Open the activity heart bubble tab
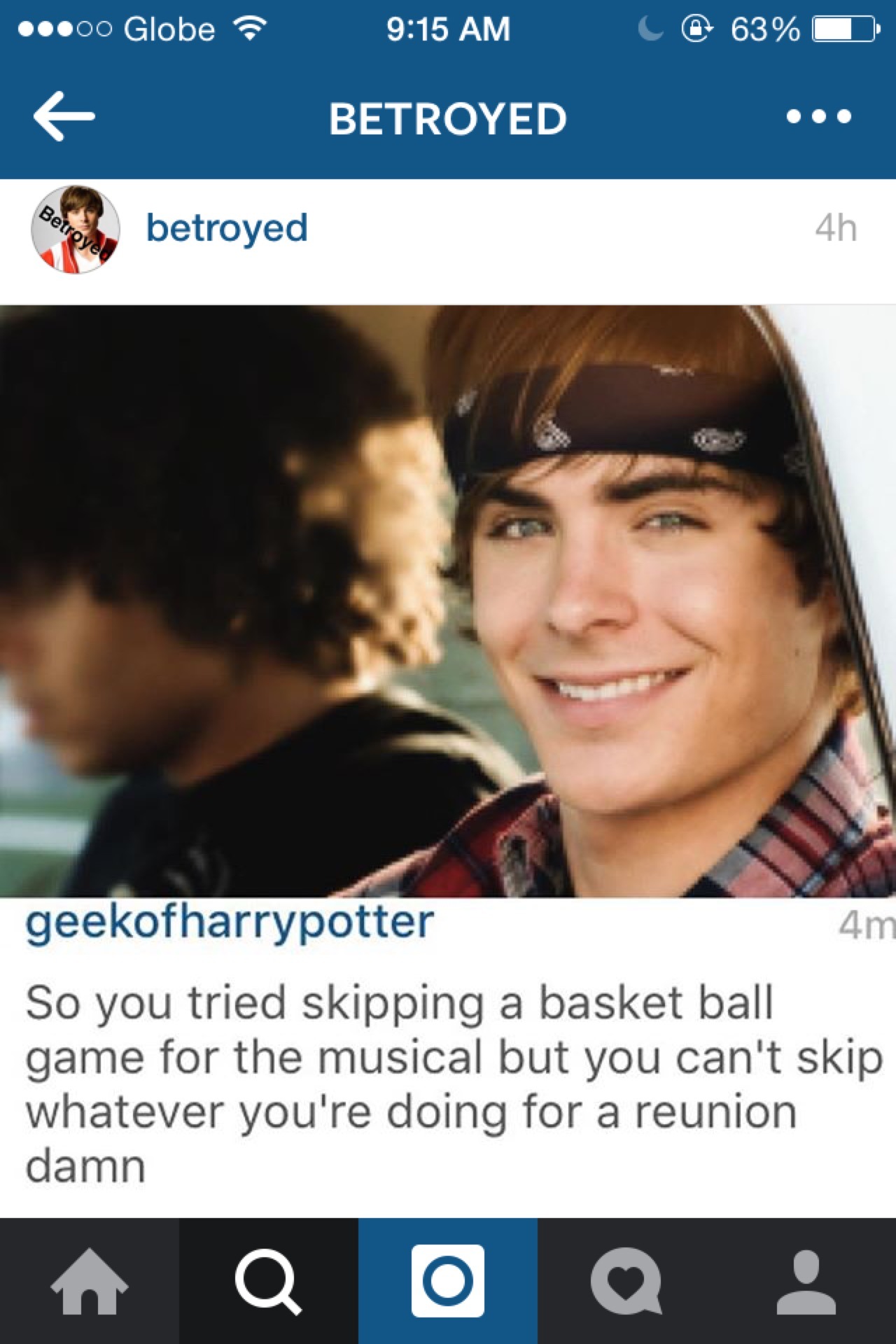896x1344 pixels. [627, 1281]
